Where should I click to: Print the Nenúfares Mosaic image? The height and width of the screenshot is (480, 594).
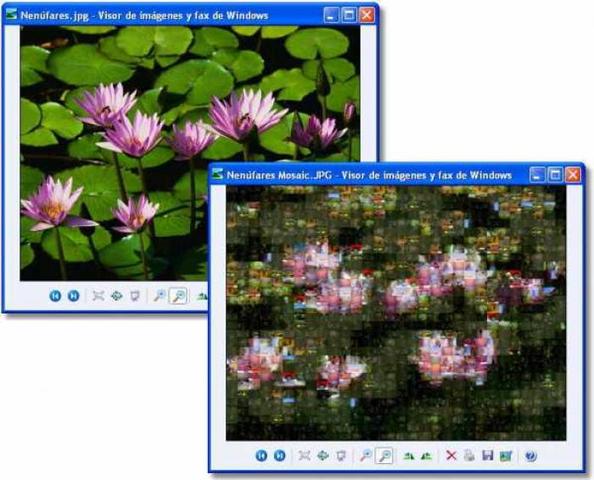pyautogui.click(x=469, y=455)
